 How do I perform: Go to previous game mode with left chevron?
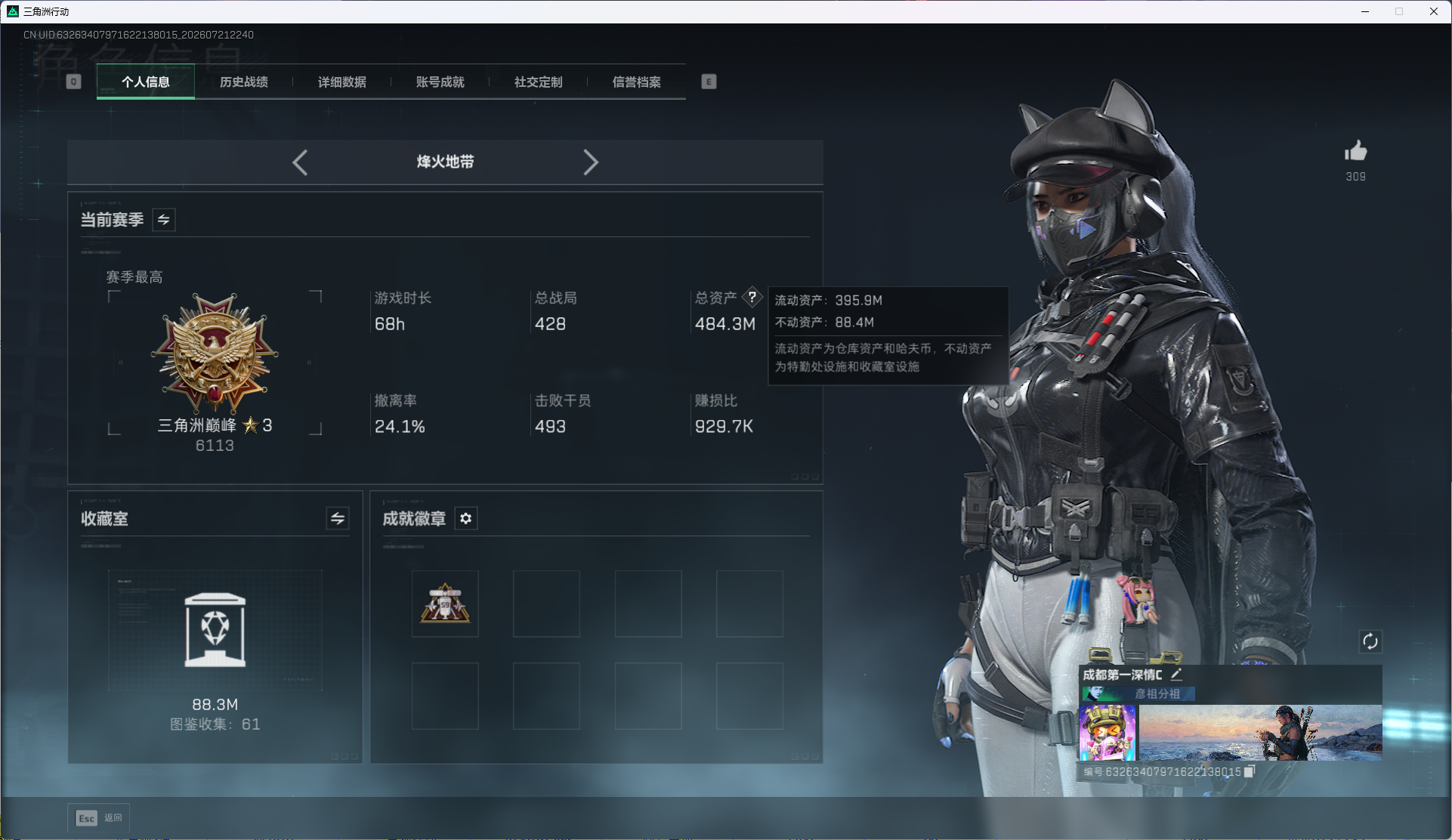click(x=300, y=162)
